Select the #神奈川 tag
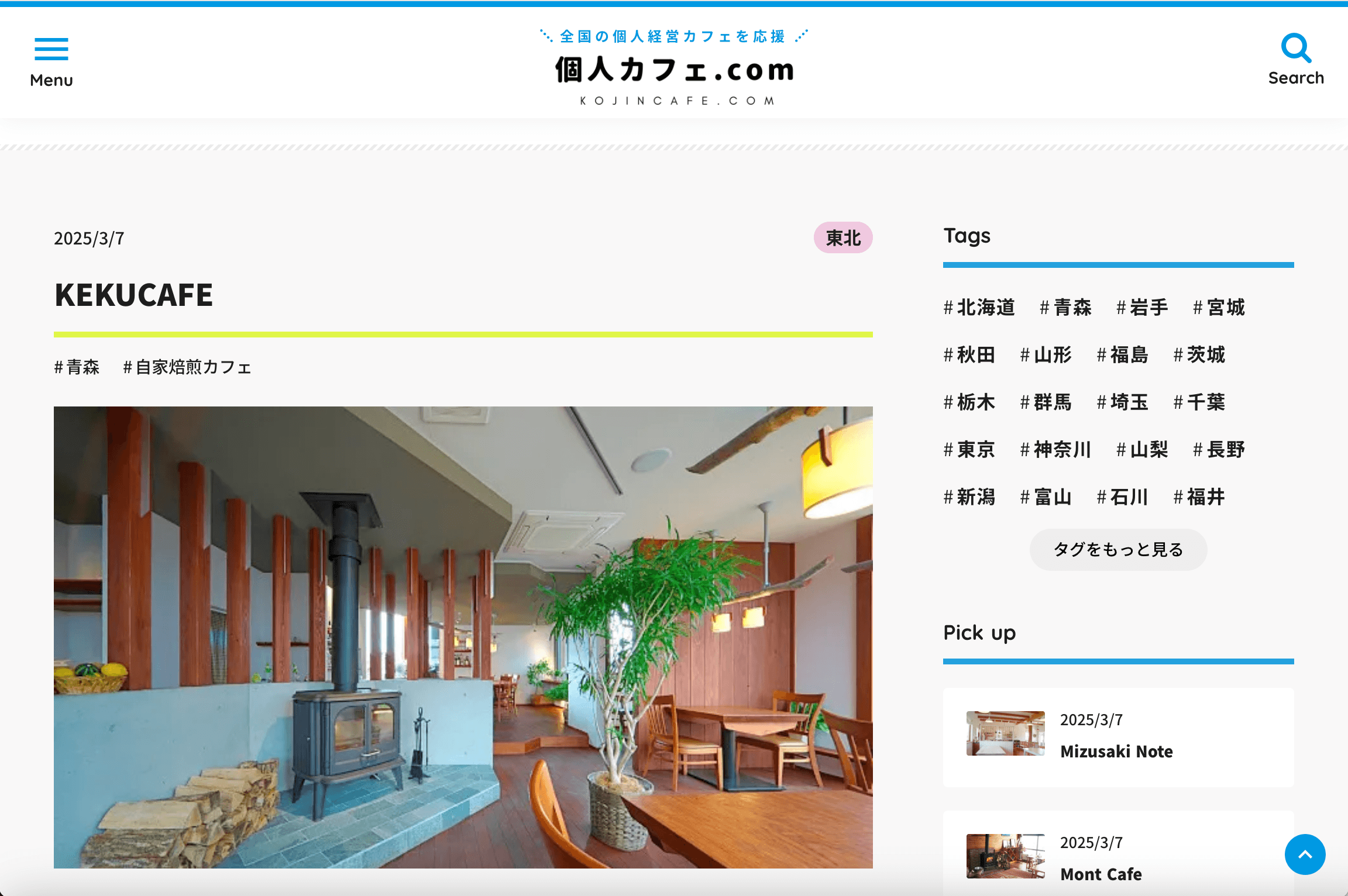 (x=1055, y=449)
